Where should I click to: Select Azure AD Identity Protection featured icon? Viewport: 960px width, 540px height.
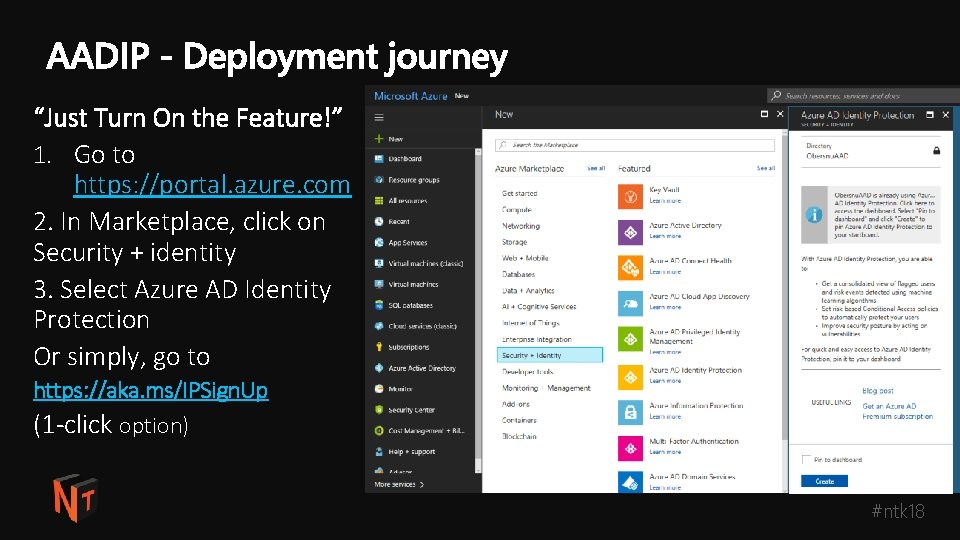tap(630, 377)
